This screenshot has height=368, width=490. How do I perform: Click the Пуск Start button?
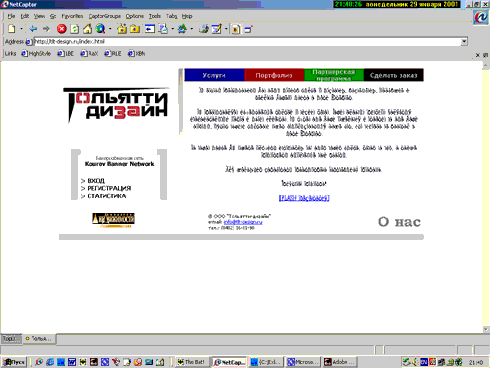pyautogui.click(x=14, y=362)
